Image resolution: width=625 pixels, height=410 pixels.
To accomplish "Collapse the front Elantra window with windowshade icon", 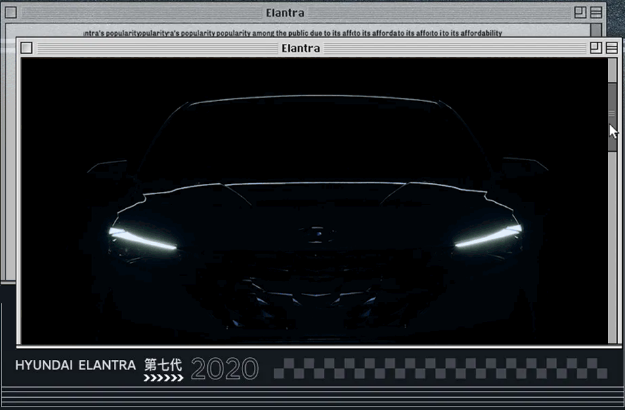I will click(x=611, y=48).
